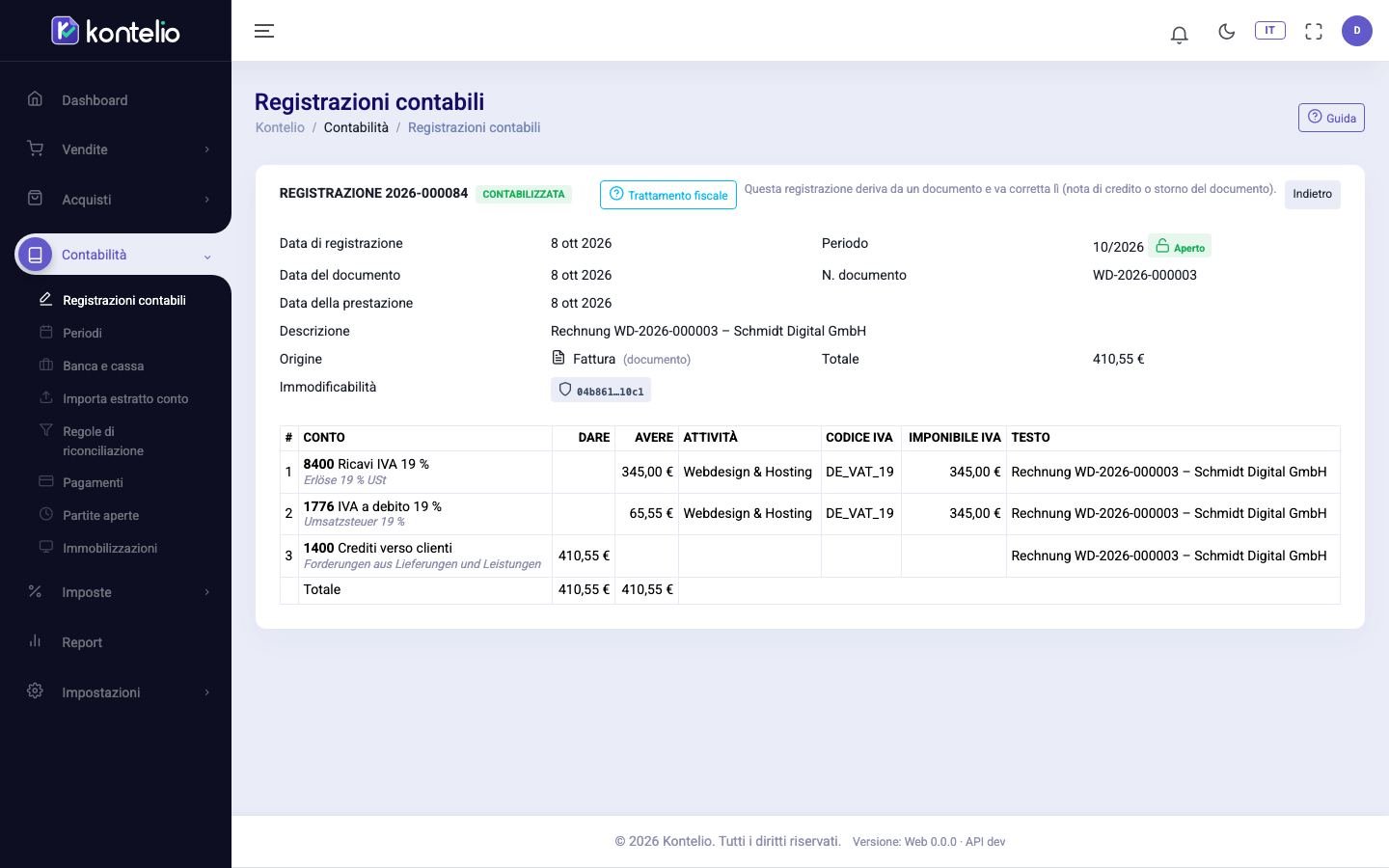Expand the Imposte submenu chevron
Image resolution: width=1389 pixels, height=868 pixels.
(x=206, y=592)
